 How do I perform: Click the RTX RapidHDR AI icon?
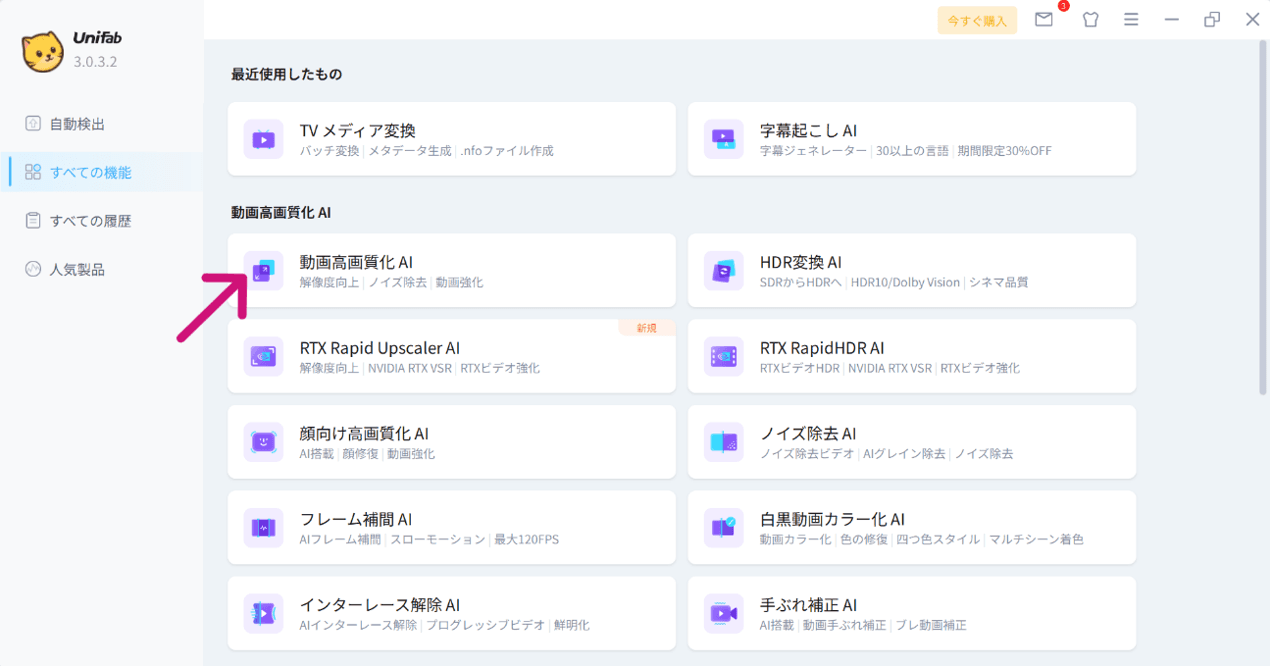723,357
